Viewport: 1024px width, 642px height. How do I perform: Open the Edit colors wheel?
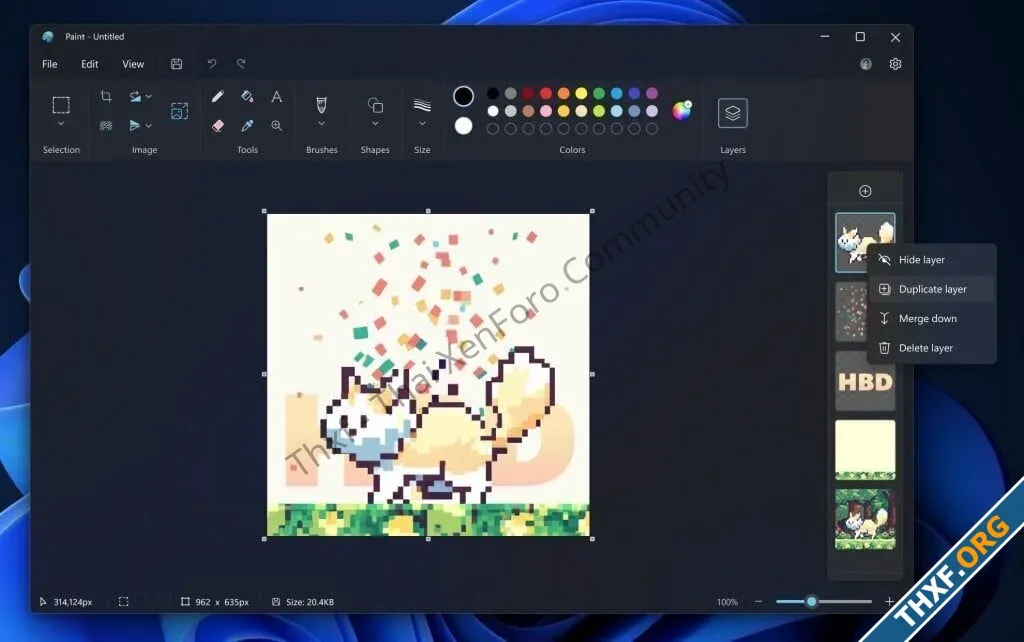[x=682, y=110]
